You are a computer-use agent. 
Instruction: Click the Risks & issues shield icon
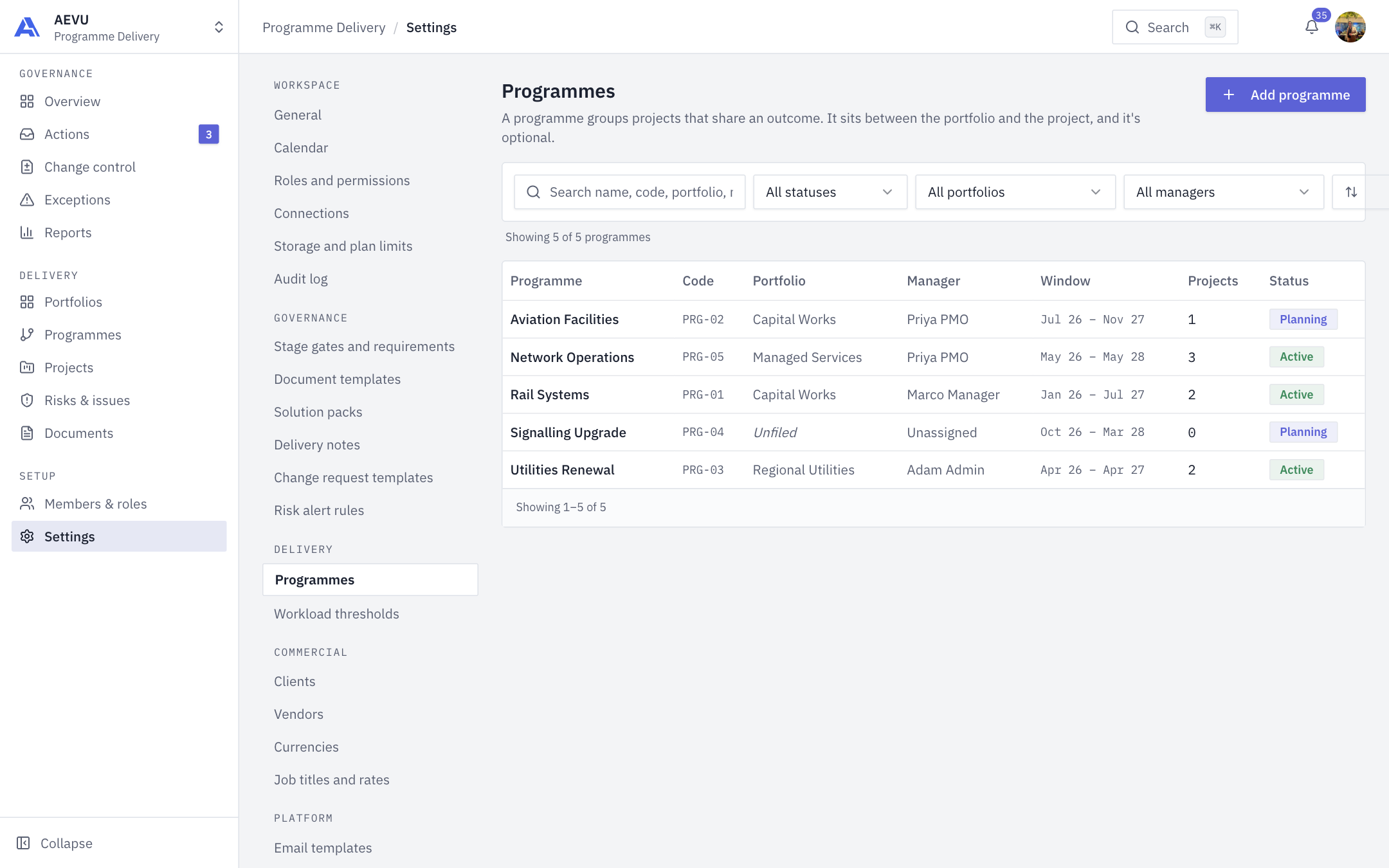click(x=27, y=401)
